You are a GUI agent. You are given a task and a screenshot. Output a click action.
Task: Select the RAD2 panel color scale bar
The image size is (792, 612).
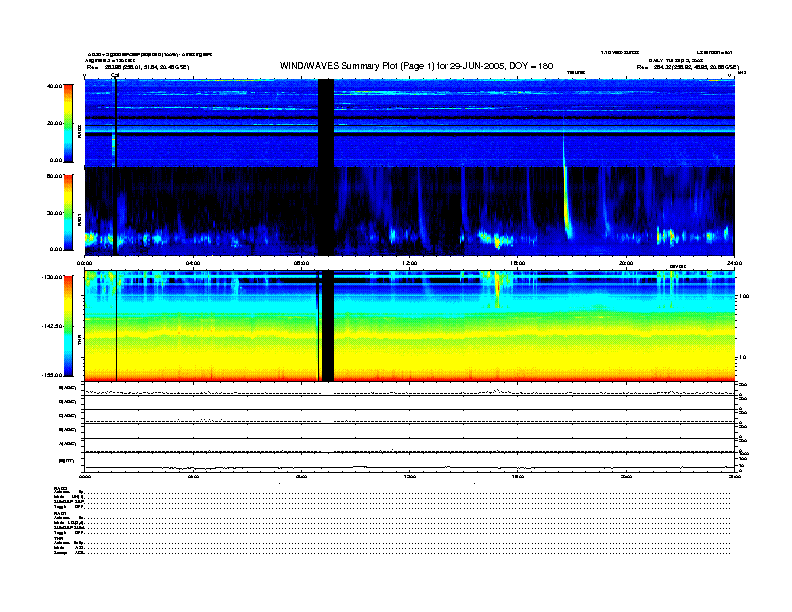(x=68, y=124)
